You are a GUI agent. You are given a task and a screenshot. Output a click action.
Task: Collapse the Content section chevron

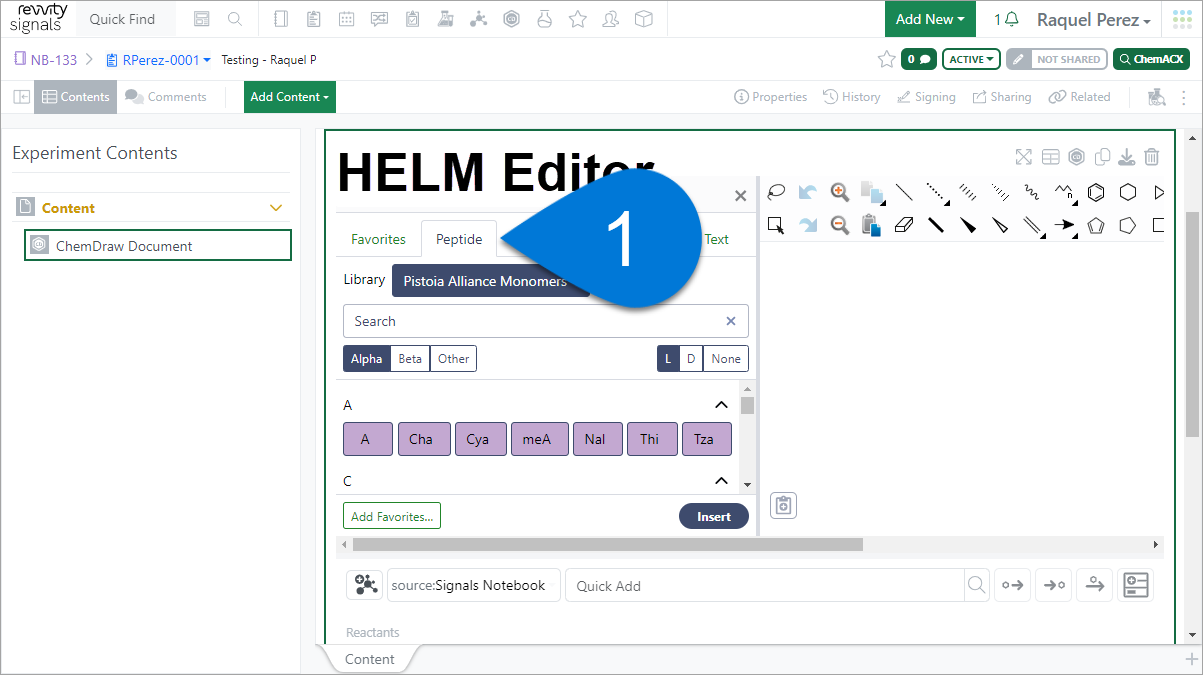277,208
